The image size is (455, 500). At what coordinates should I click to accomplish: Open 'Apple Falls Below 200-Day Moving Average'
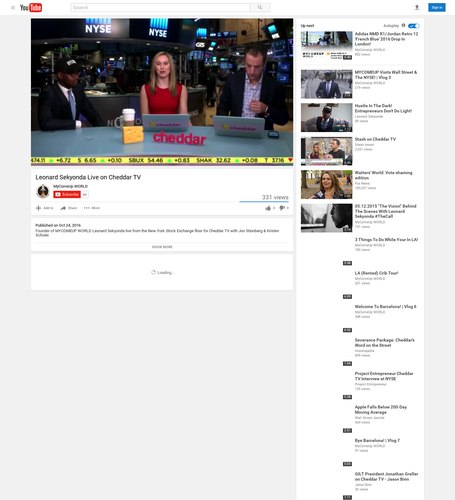tap(381, 410)
